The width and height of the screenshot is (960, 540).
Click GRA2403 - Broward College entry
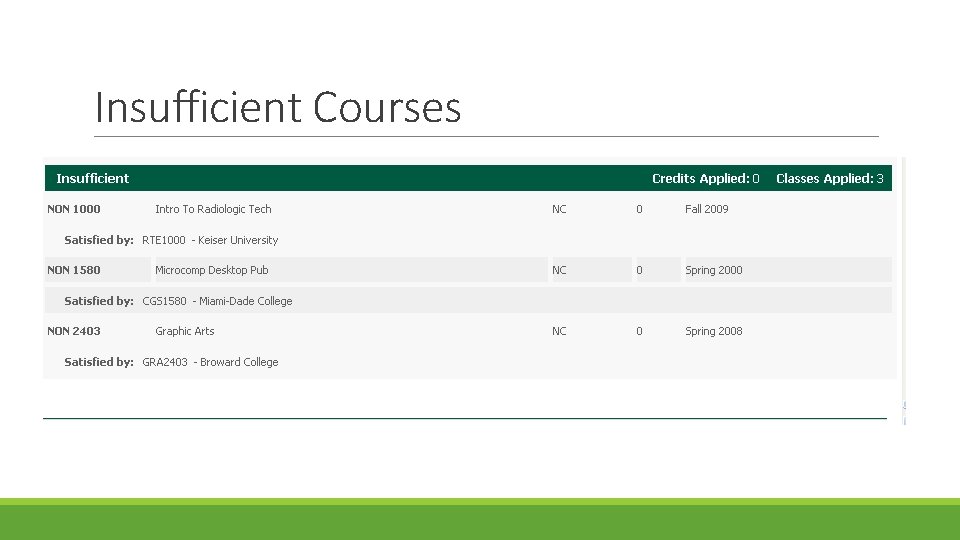pyautogui.click(x=210, y=362)
